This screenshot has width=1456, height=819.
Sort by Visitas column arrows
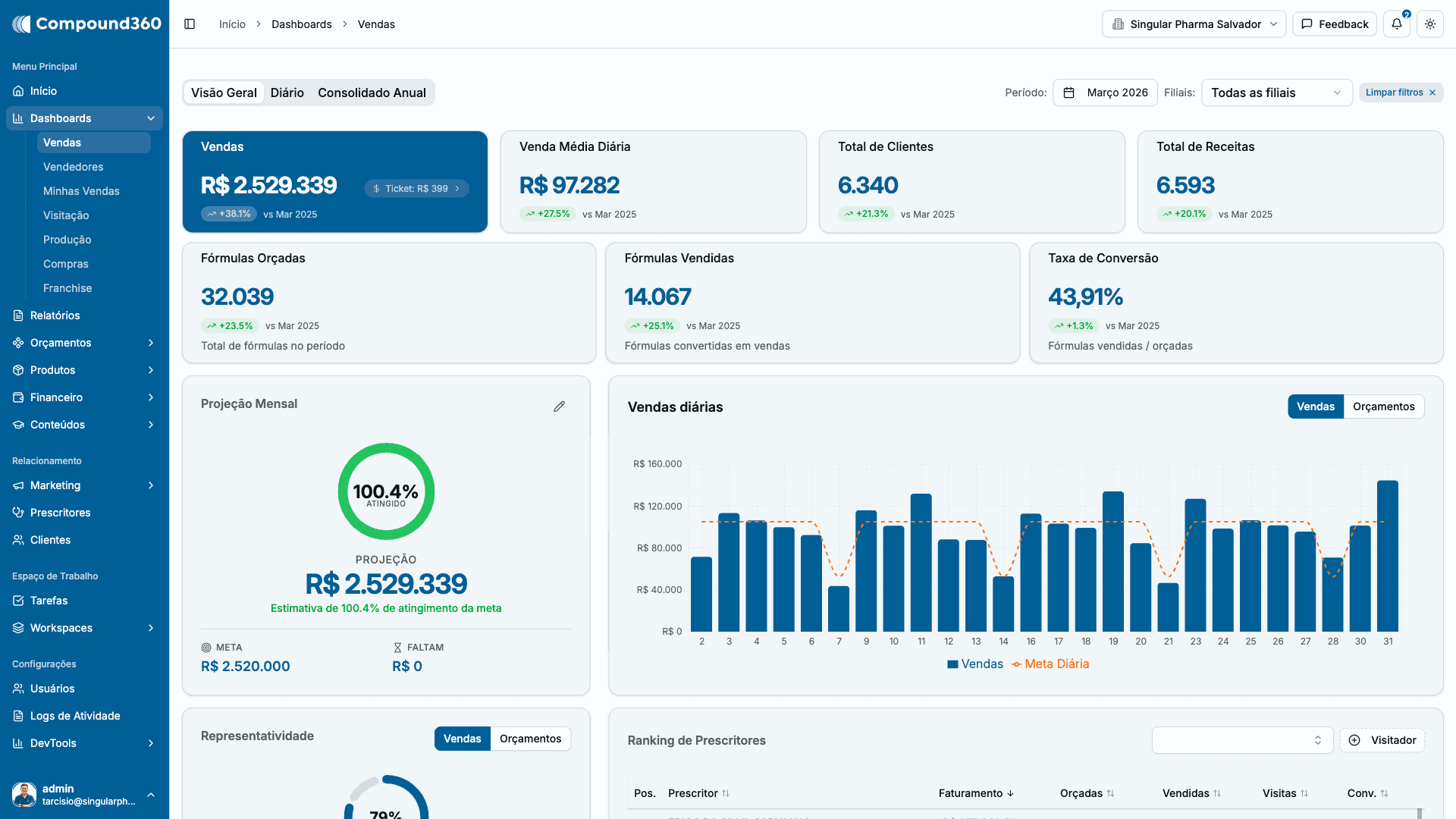coord(1304,793)
